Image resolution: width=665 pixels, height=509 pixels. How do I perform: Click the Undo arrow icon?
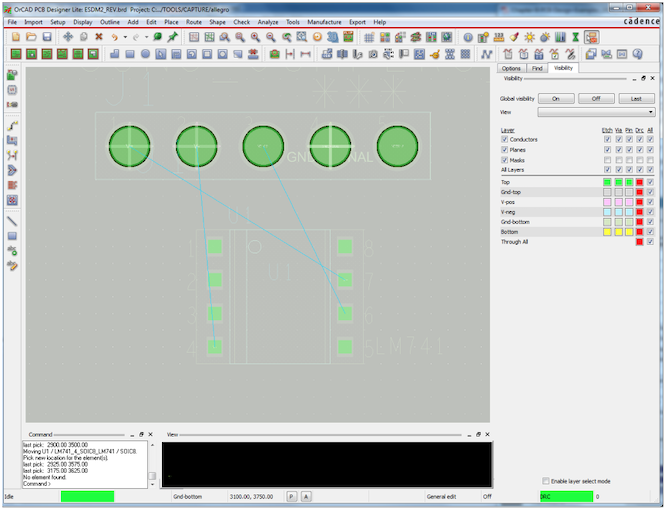(x=114, y=37)
